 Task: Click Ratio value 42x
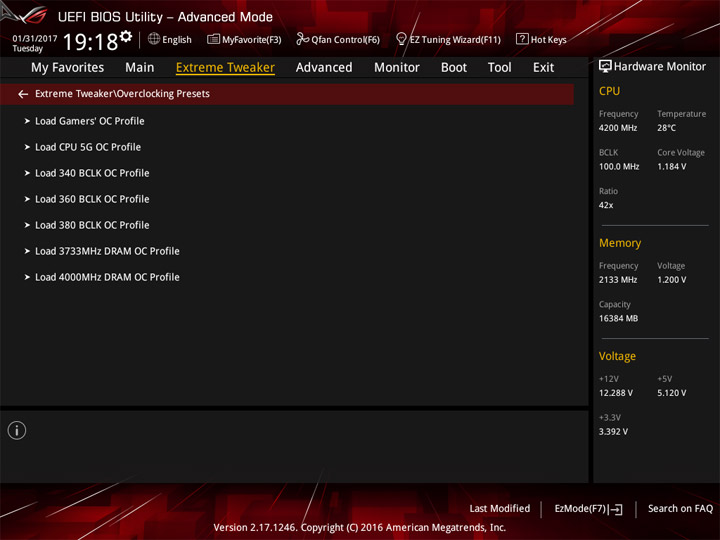click(606, 205)
